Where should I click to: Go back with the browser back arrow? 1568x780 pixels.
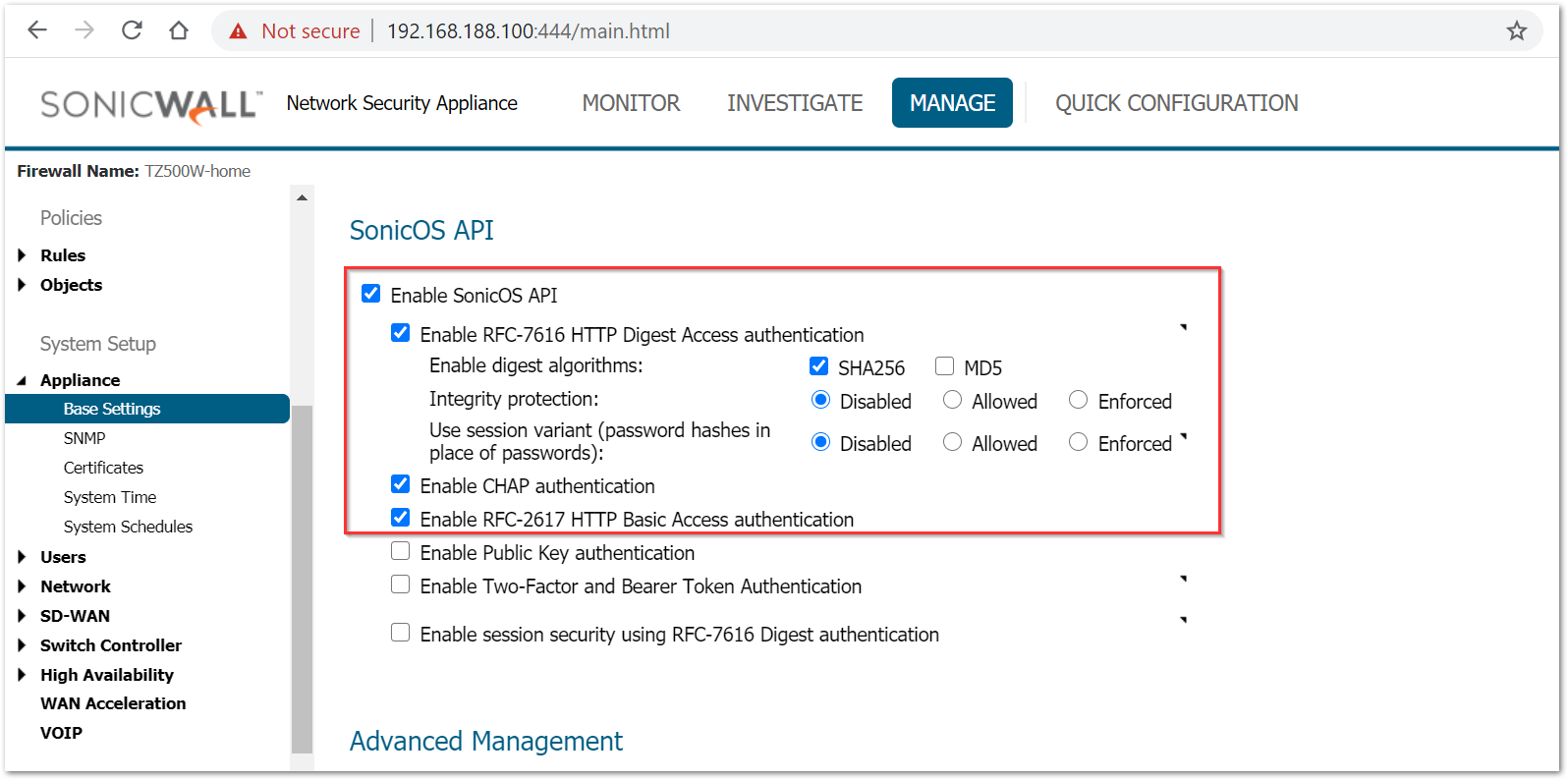[37, 30]
